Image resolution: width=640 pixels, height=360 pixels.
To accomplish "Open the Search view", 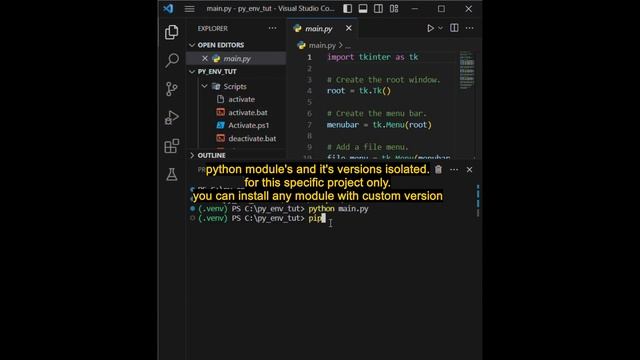I will [x=172, y=60].
